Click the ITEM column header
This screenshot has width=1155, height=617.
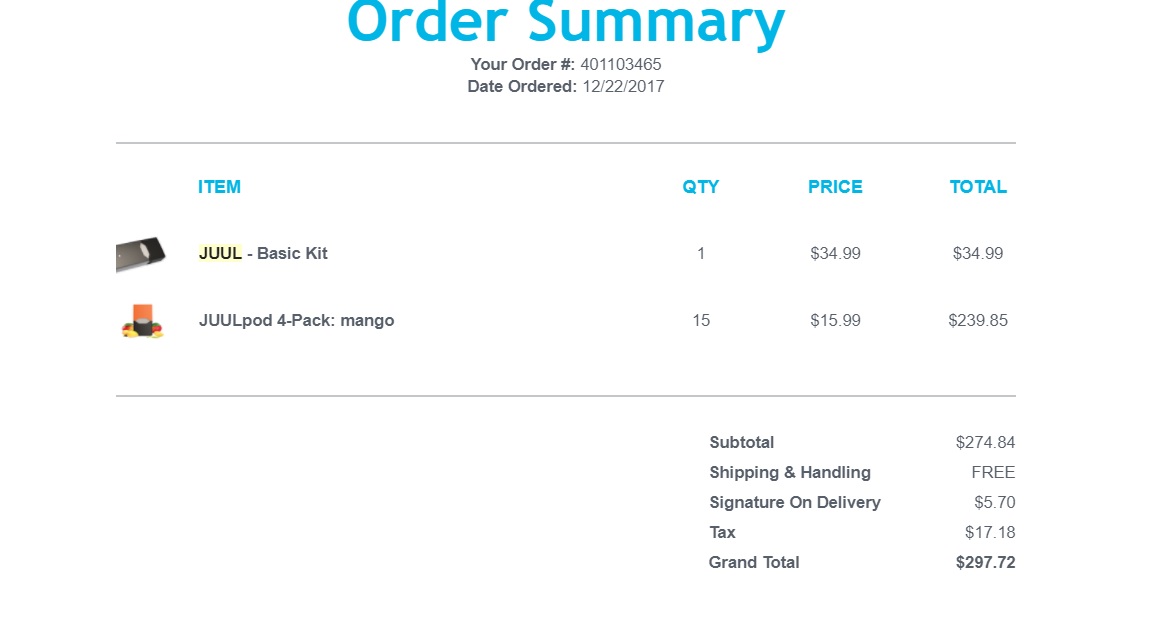(x=219, y=186)
